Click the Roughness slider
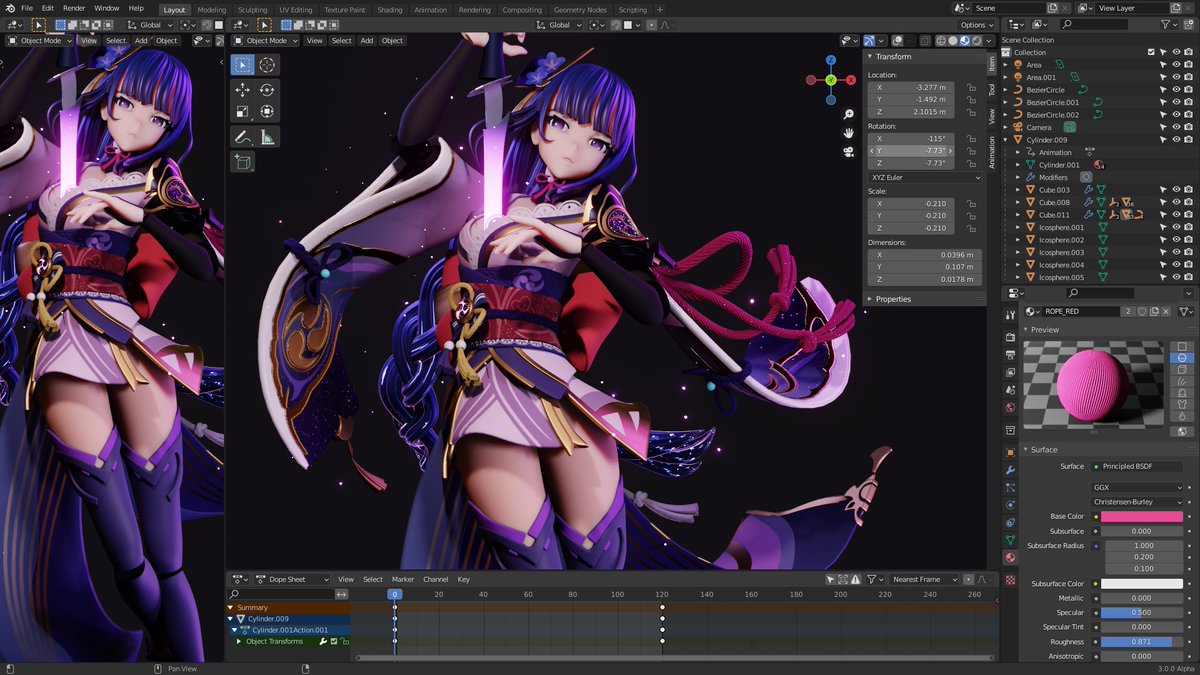The height and width of the screenshot is (675, 1200). [1142, 642]
